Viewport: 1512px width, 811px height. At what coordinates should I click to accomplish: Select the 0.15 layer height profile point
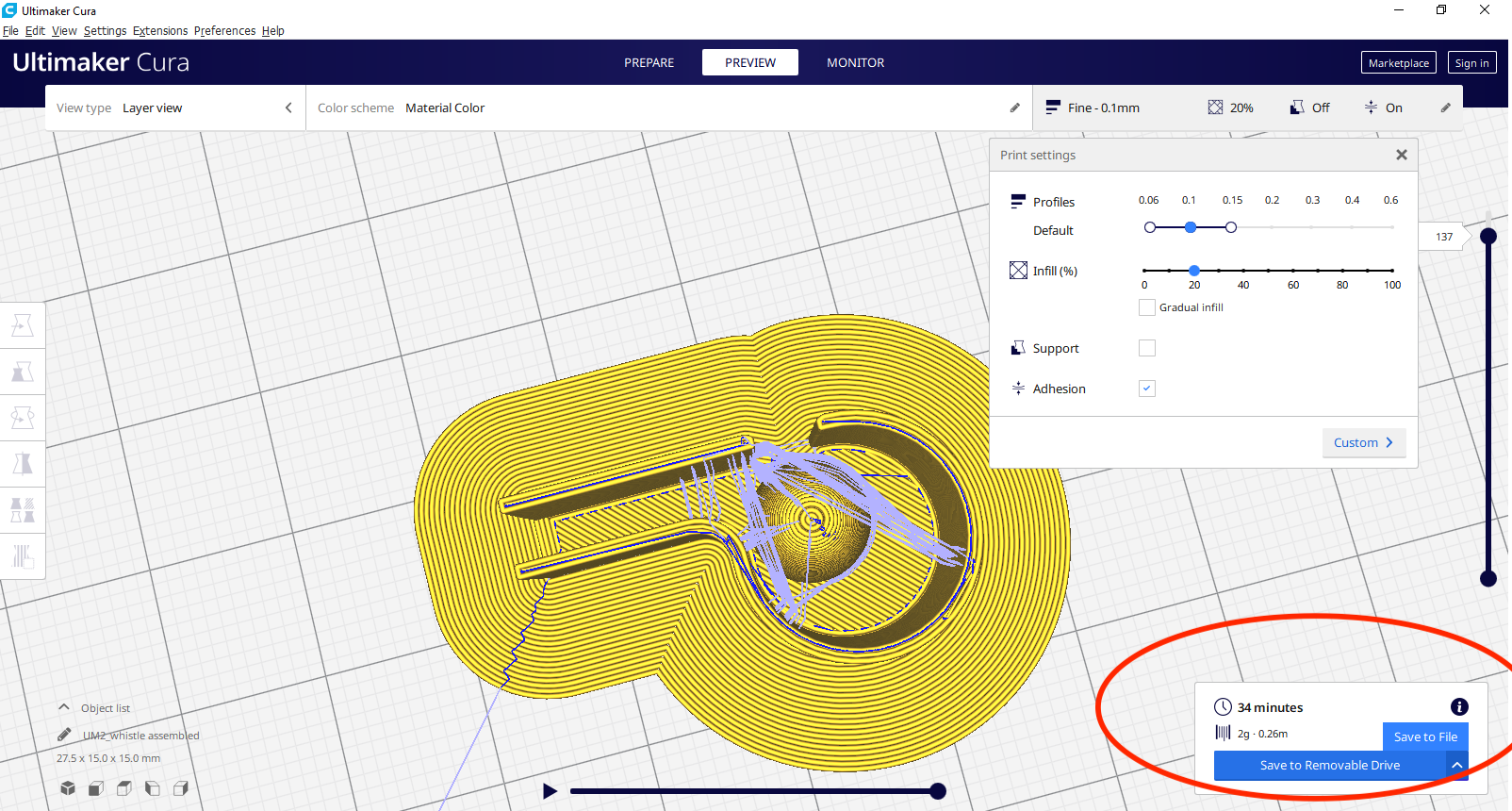pyautogui.click(x=1231, y=227)
